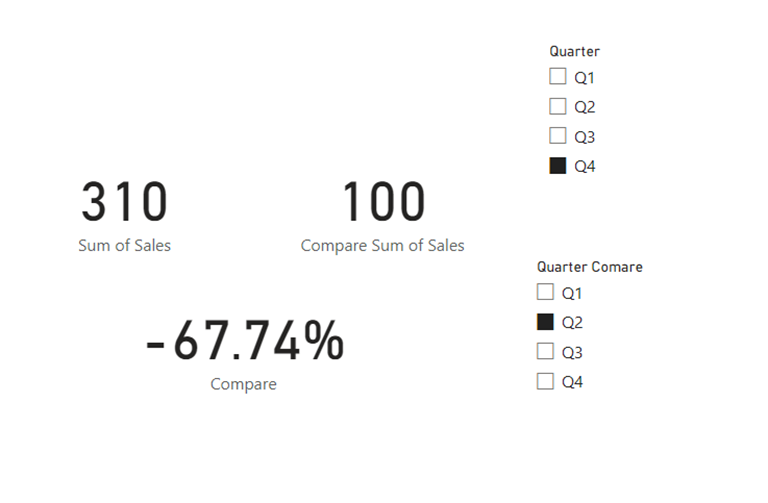Enable Q3 checkbox in Quarter slicer
This screenshot has width=768, height=503.
click(x=558, y=136)
